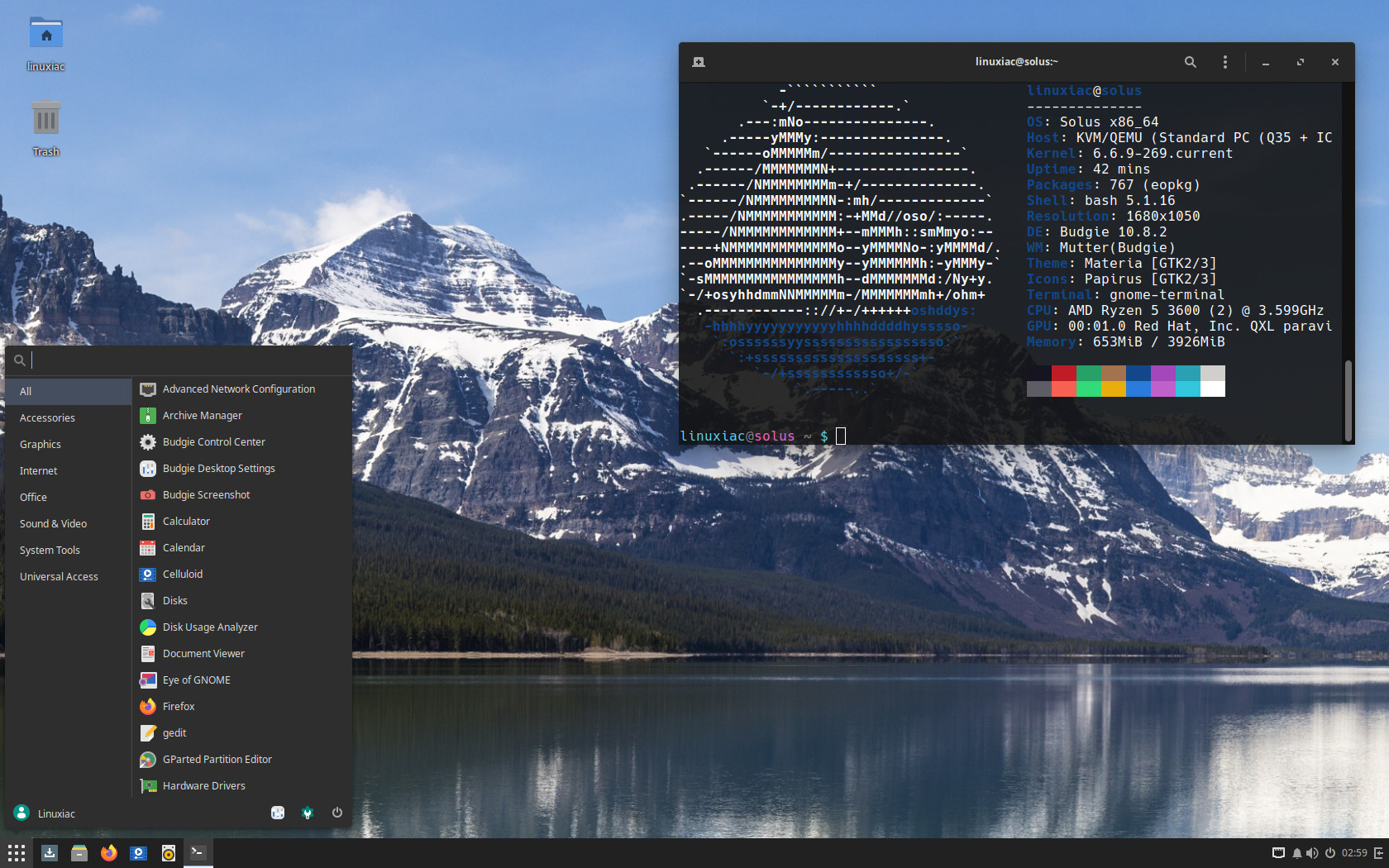The width and height of the screenshot is (1389, 868).
Task: Click the 'gnome-terminal' text in terminal output
Action: 1167,295
